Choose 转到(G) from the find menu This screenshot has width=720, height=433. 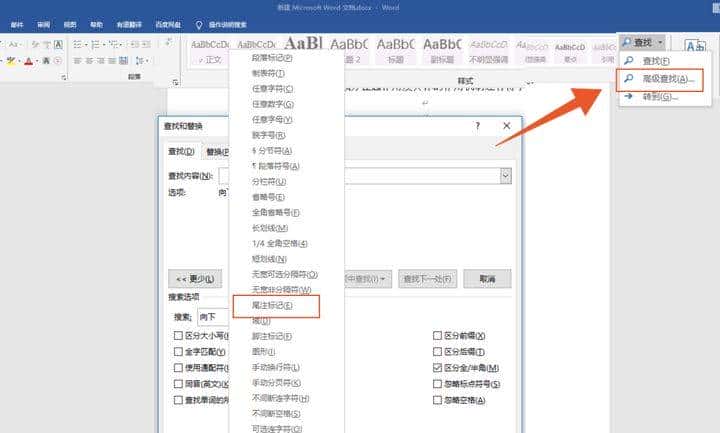[x=660, y=96]
